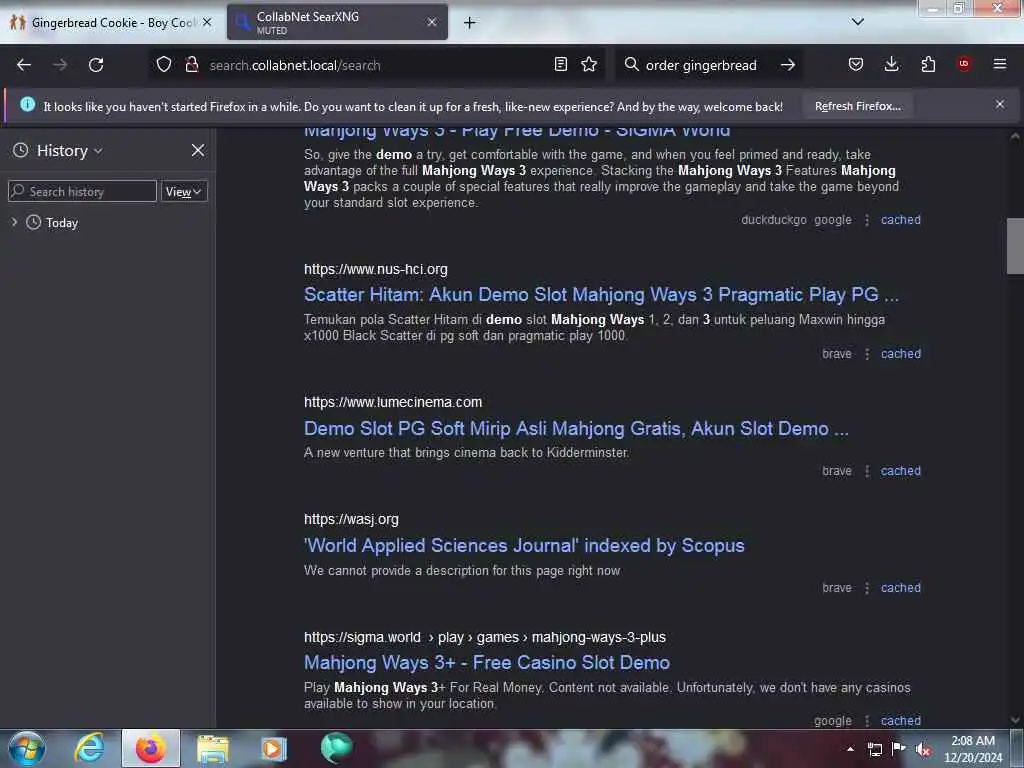Click the address bar URL

tap(295, 65)
